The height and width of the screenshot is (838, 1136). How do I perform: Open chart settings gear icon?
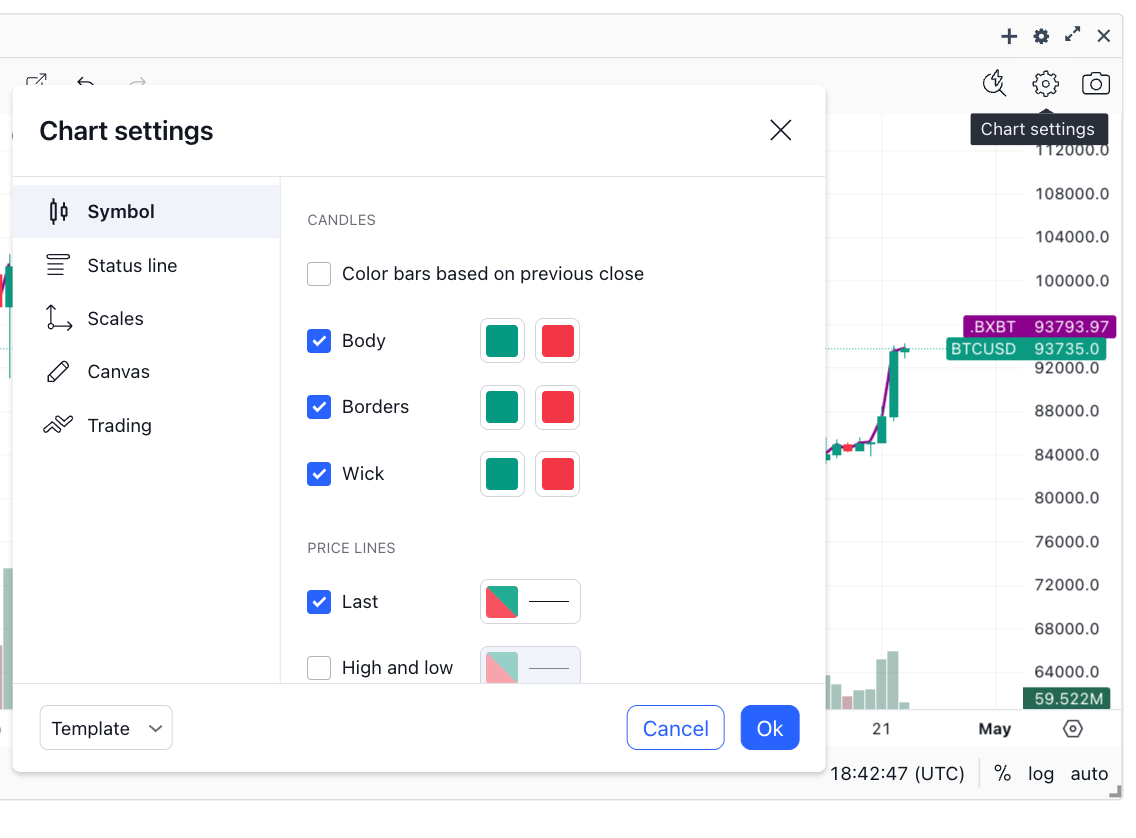(x=1045, y=84)
